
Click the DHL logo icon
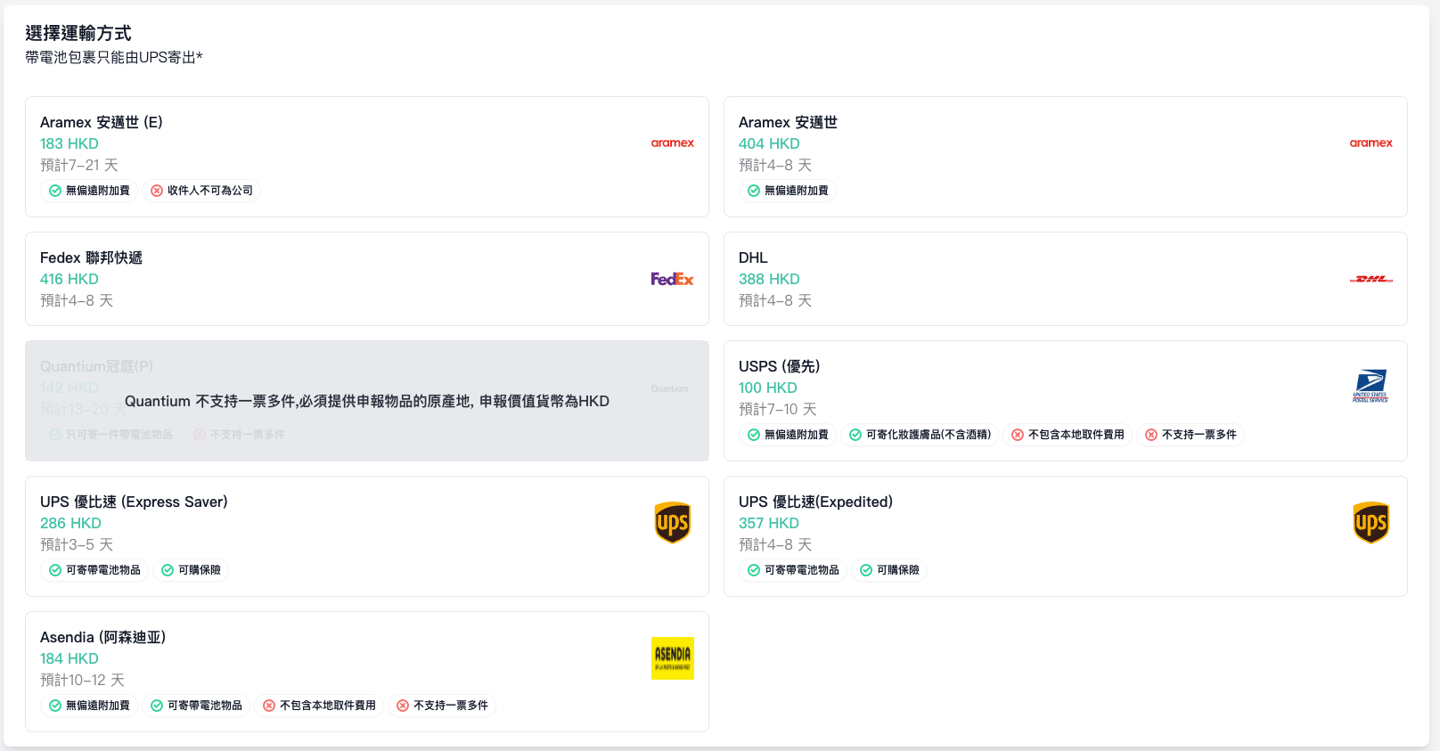point(1370,279)
